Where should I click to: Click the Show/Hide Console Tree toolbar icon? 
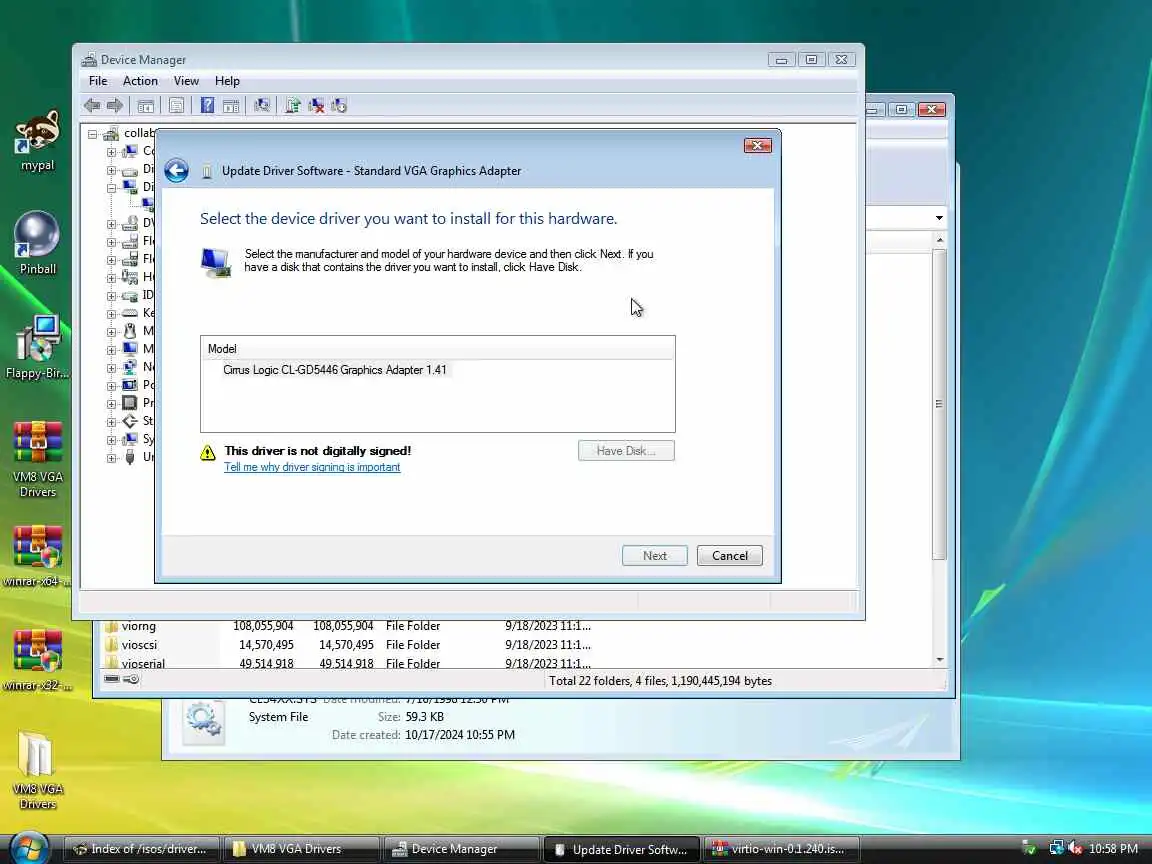[x=145, y=106]
